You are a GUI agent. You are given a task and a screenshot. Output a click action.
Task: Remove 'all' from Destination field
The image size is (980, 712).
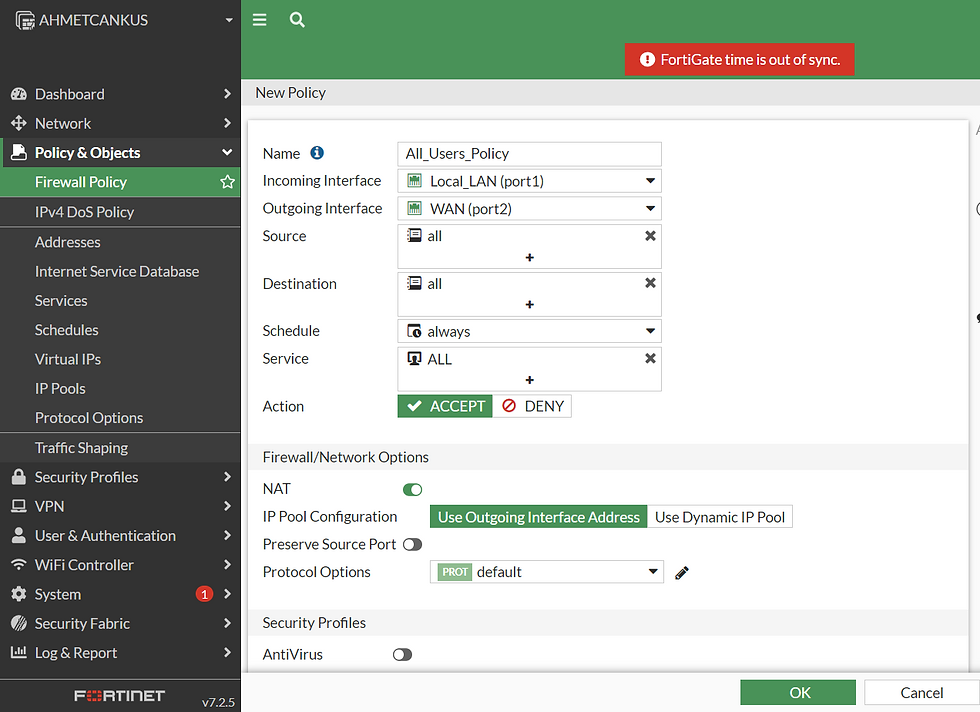coord(650,283)
